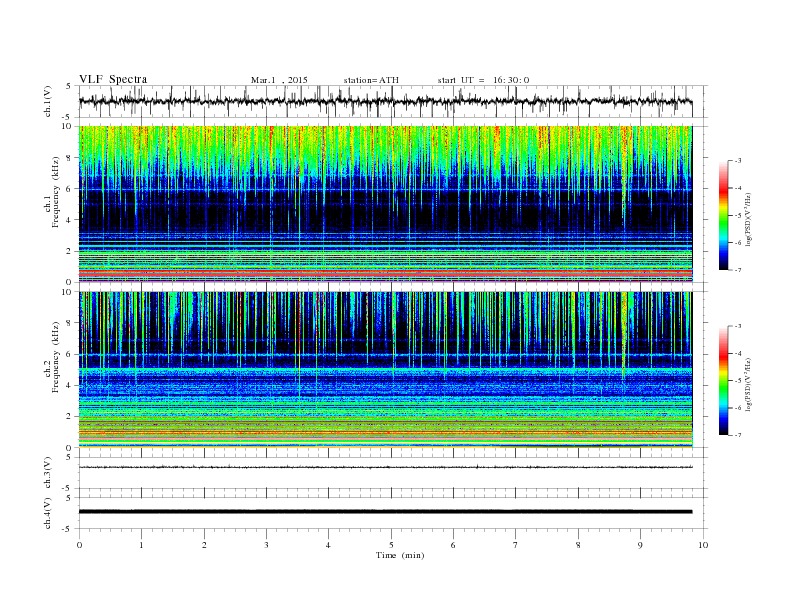Click the date text "Mar.1 , 2015"
792x612 pixels.
[x=279, y=80]
